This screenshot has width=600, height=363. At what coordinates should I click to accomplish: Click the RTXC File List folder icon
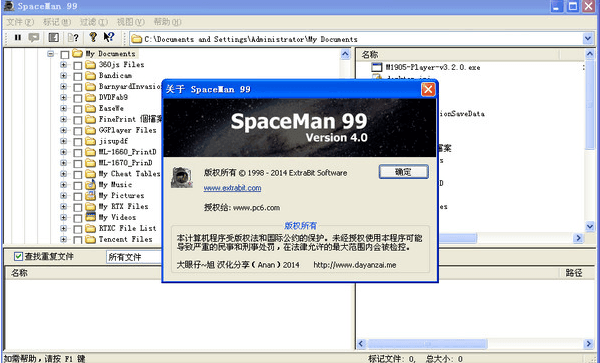click(x=91, y=228)
